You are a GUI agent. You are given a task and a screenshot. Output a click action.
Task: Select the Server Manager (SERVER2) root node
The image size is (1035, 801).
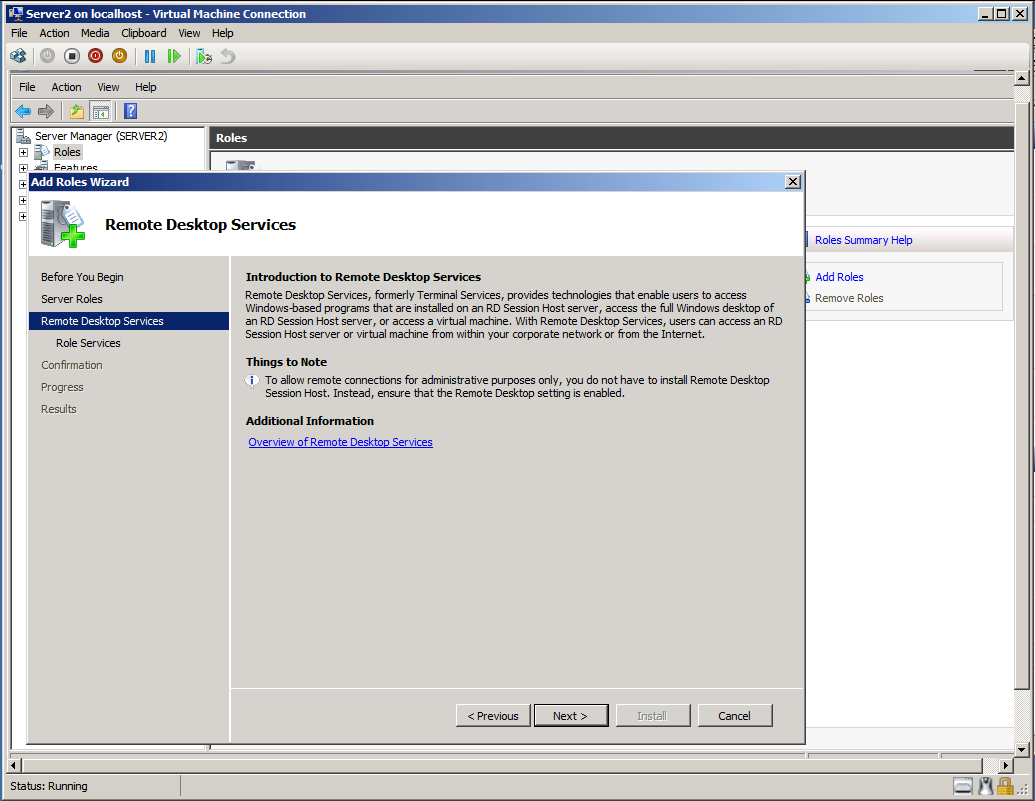101,136
